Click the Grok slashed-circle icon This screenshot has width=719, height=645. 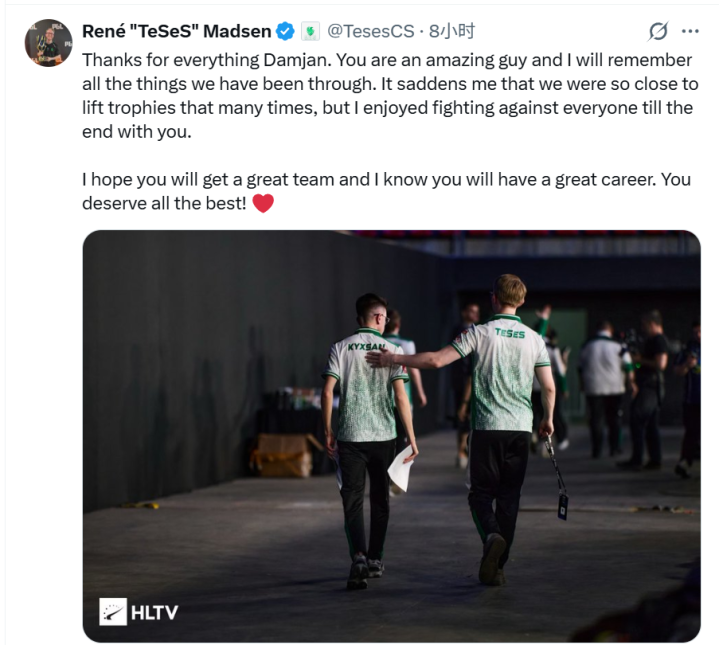point(658,32)
